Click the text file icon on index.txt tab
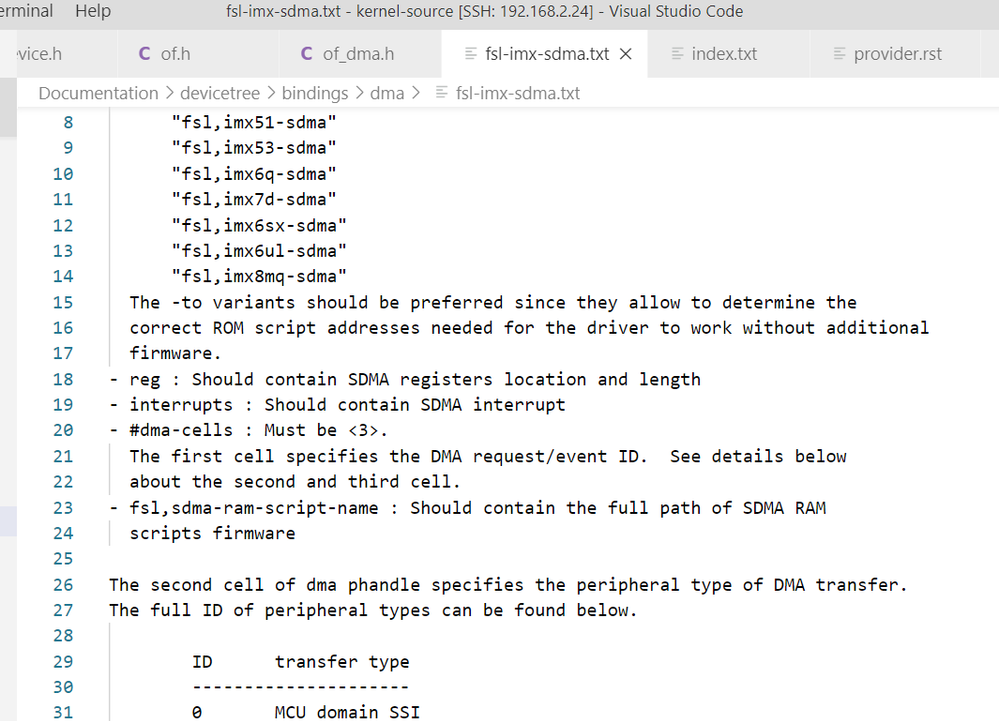The height and width of the screenshot is (721, 999). pyautogui.click(x=677, y=54)
